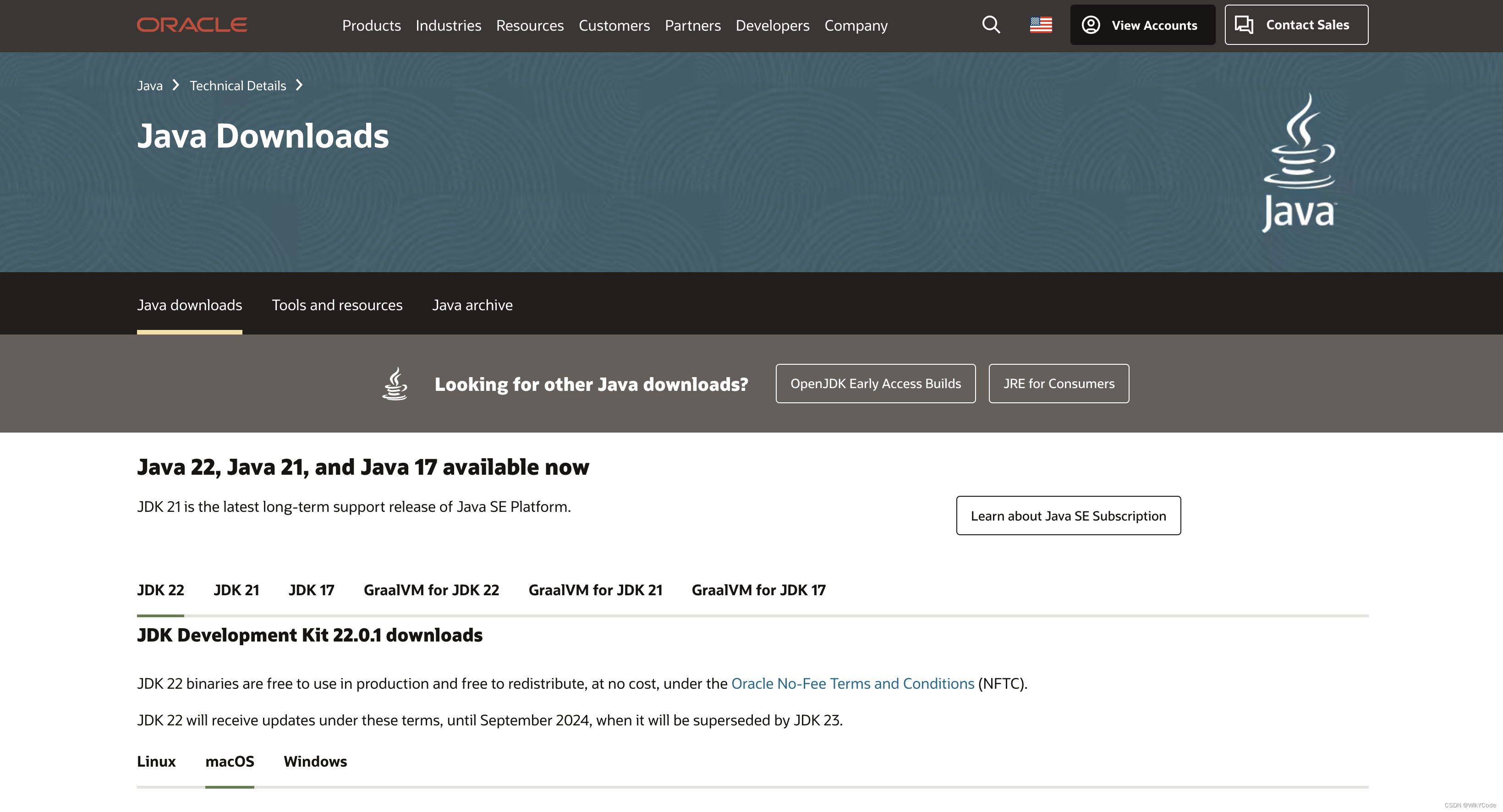The height and width of the screenshot is (812, 1503).
Task: Click the Oracle logo
Action: (192, 25)
